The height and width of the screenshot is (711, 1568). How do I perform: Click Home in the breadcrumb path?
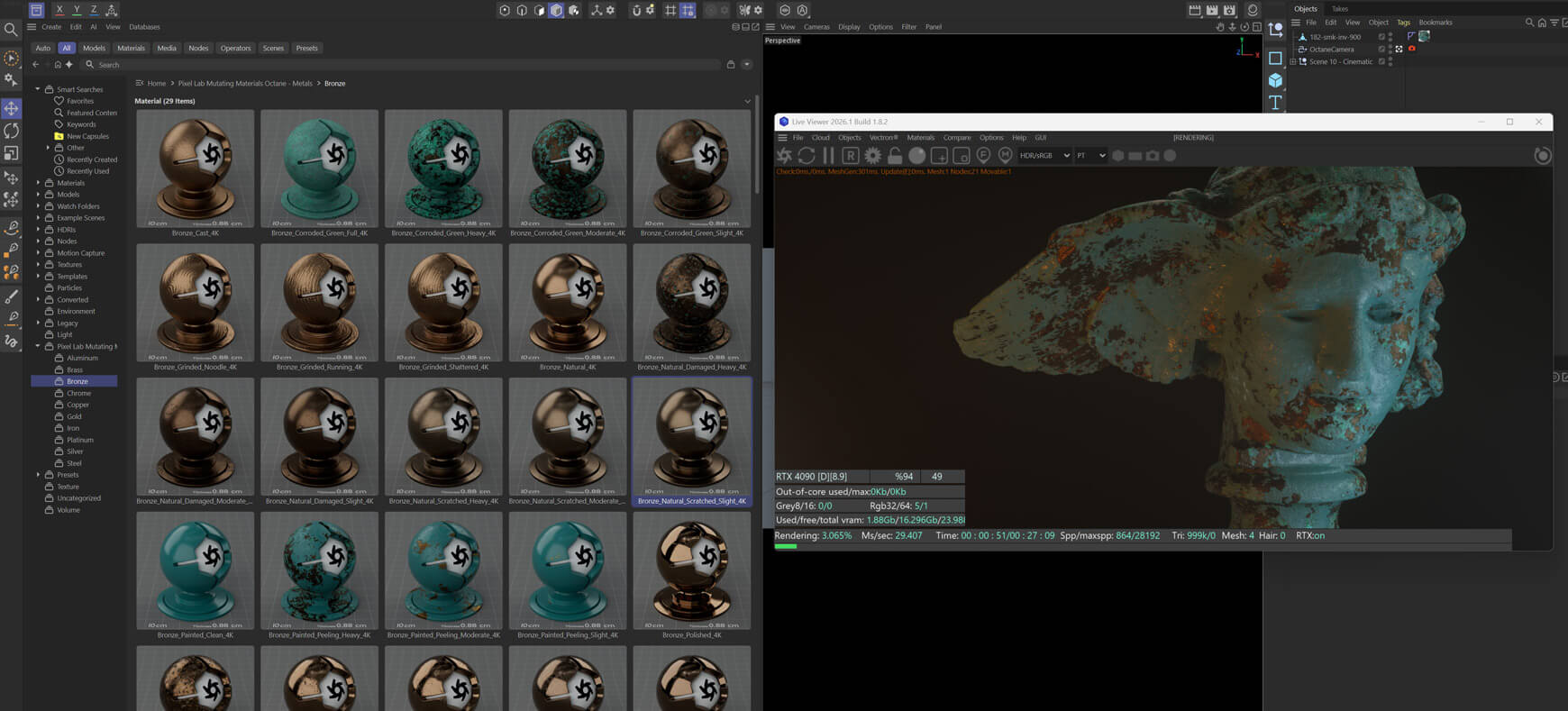157,83
